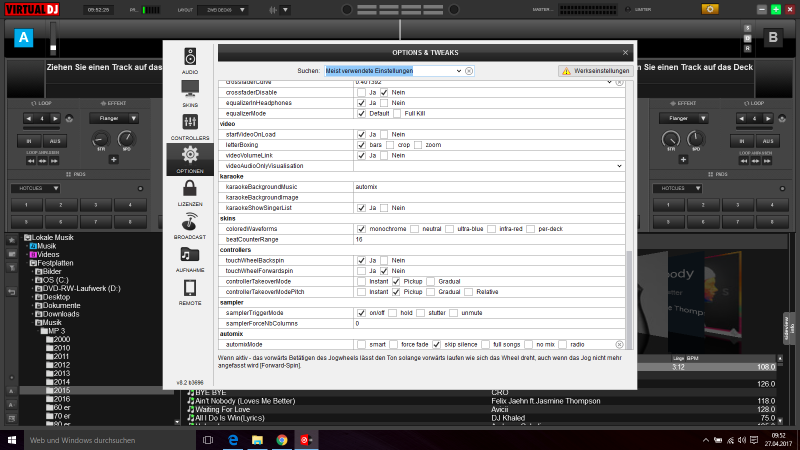
Task: Select track Waiting For Love
Action: point(222,409)
